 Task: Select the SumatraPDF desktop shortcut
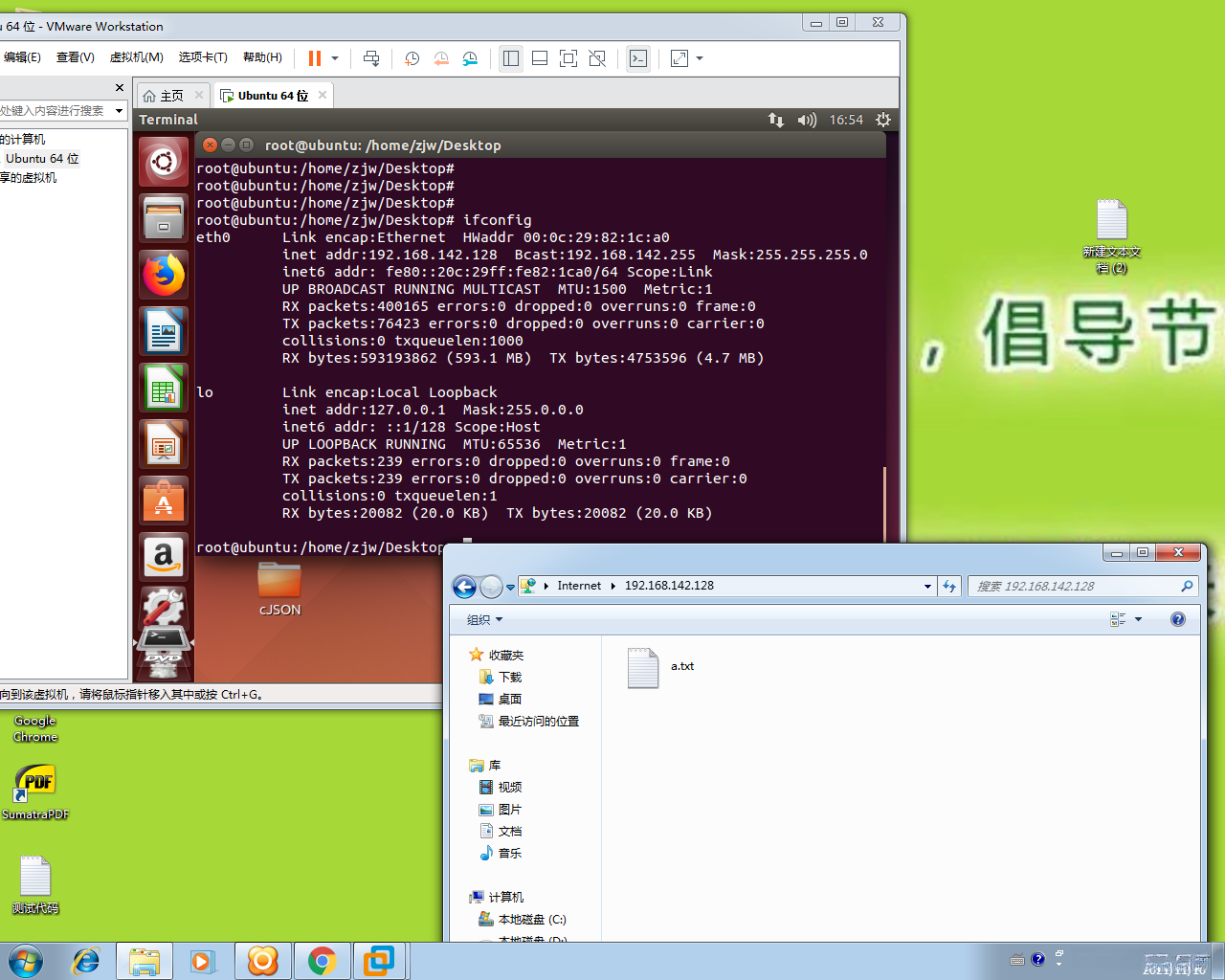point(35,792)
